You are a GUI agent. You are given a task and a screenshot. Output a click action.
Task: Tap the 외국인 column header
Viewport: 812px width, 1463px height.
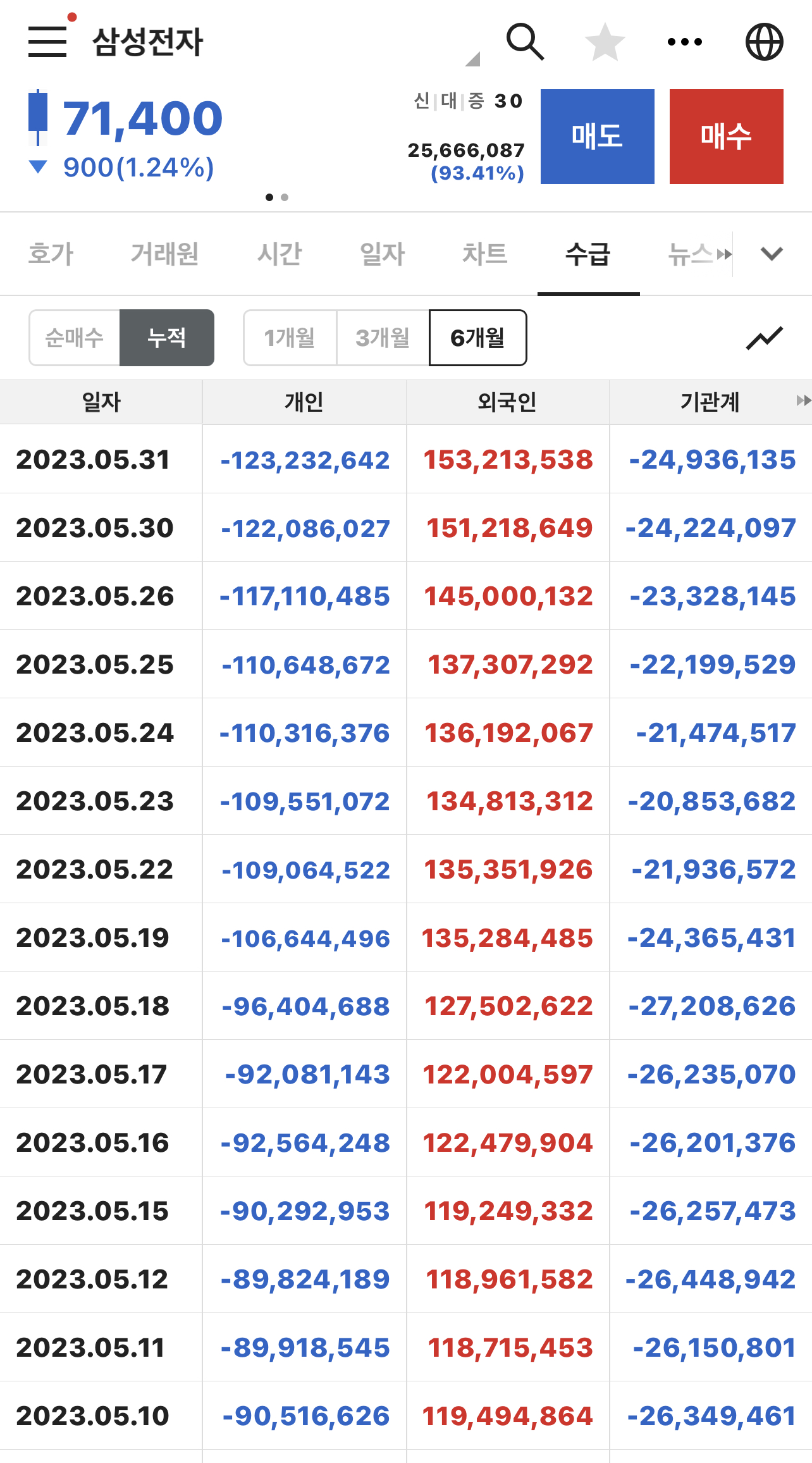[x=507, y=402]
